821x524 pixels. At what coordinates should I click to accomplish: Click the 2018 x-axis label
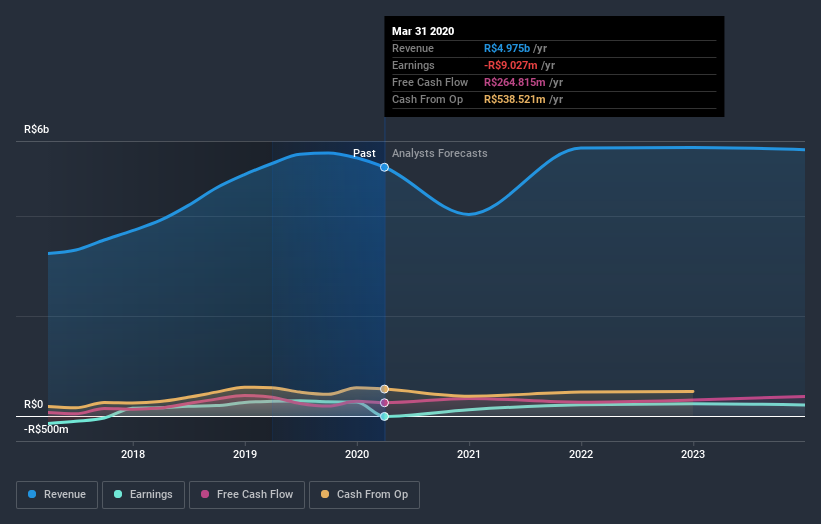[133, 454]
